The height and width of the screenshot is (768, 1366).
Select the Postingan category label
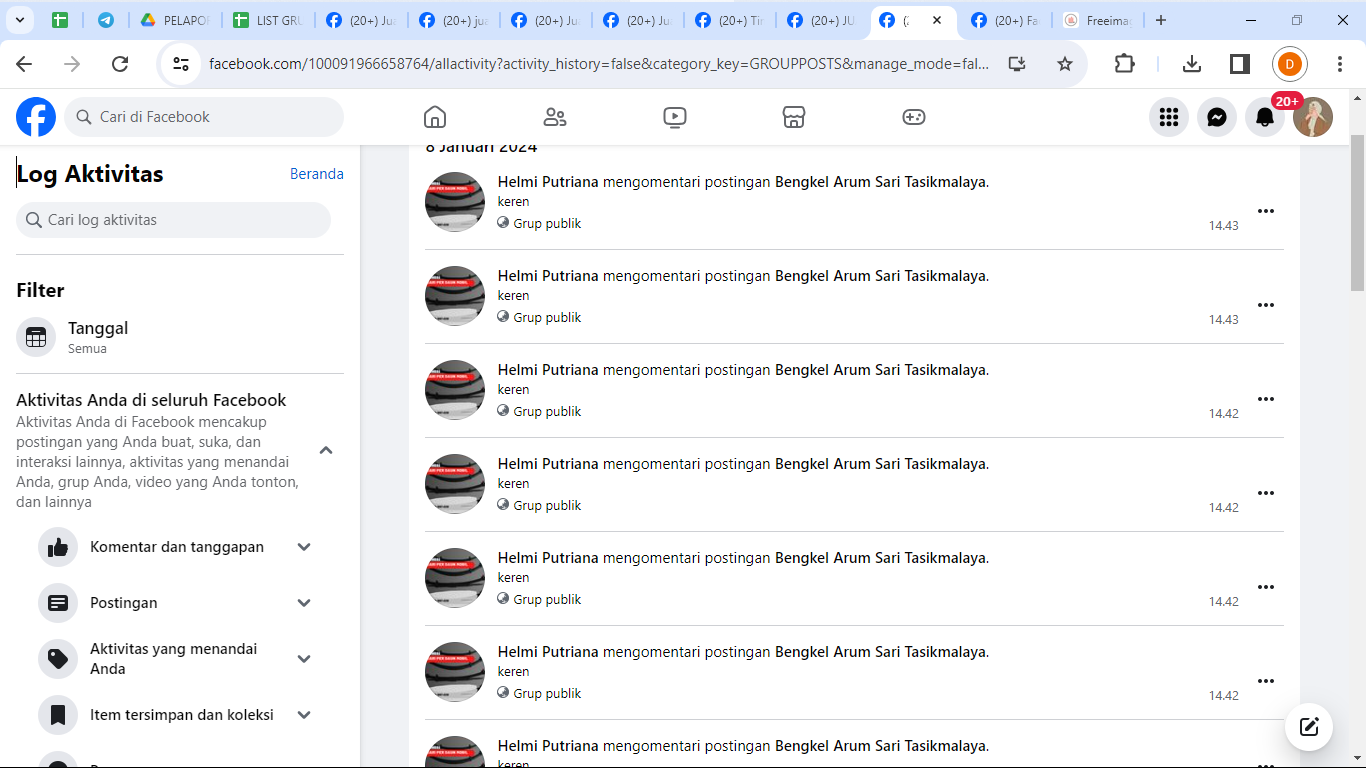tap(124, 603)
